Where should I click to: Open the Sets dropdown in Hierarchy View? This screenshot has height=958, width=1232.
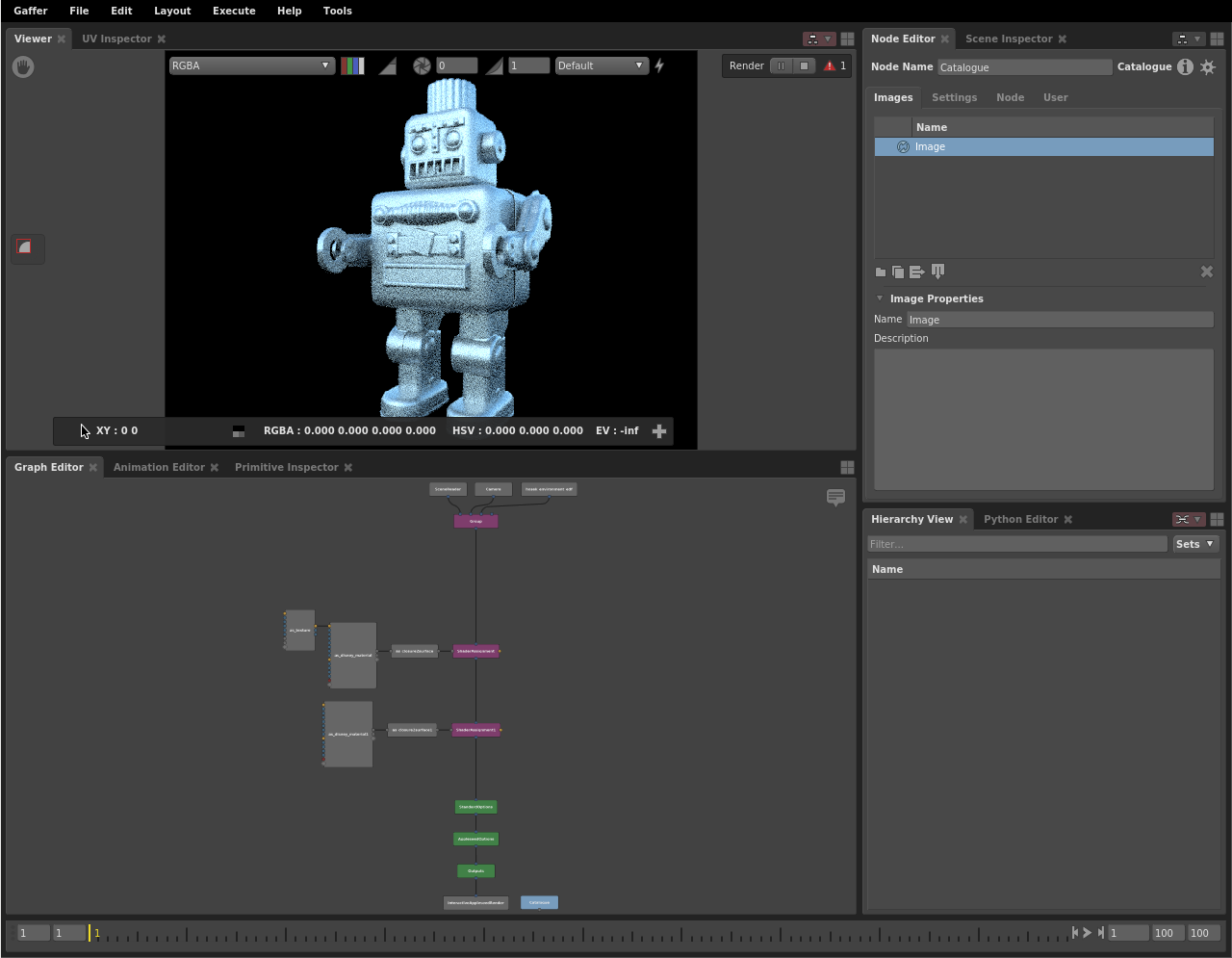[1195, 544]
